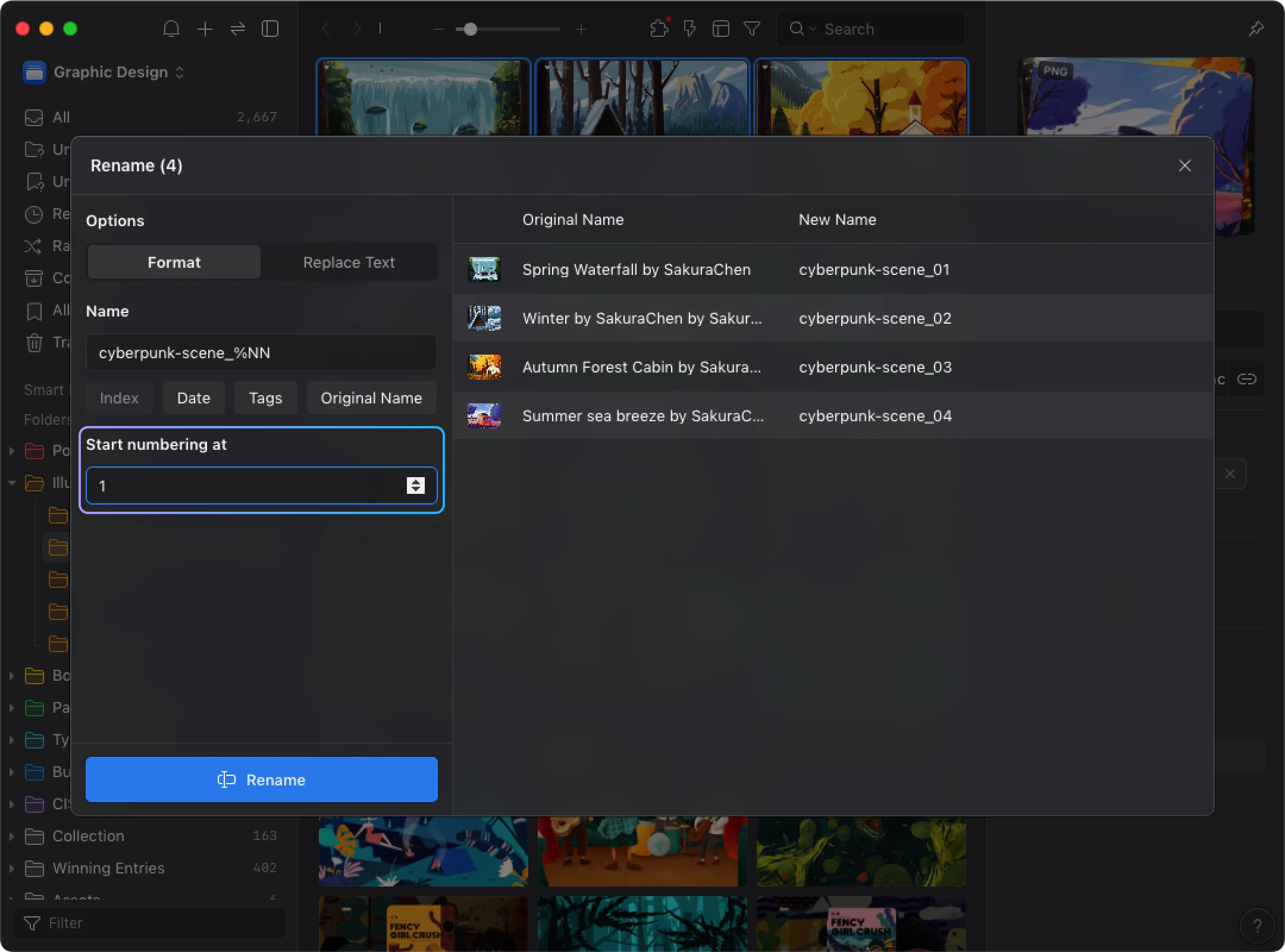Image resolution: width=1285 pixels, height=952 pixels.
Task: Select the All items entry
Action: (150, 117)
